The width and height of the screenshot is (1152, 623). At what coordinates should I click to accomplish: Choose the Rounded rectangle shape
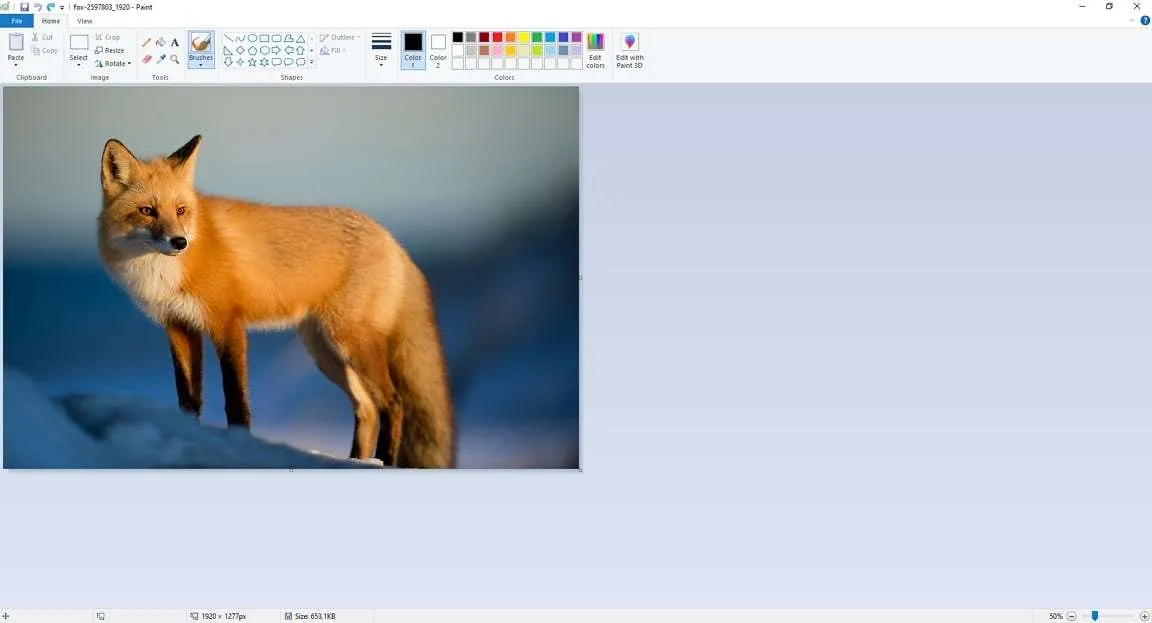point(276,38)
